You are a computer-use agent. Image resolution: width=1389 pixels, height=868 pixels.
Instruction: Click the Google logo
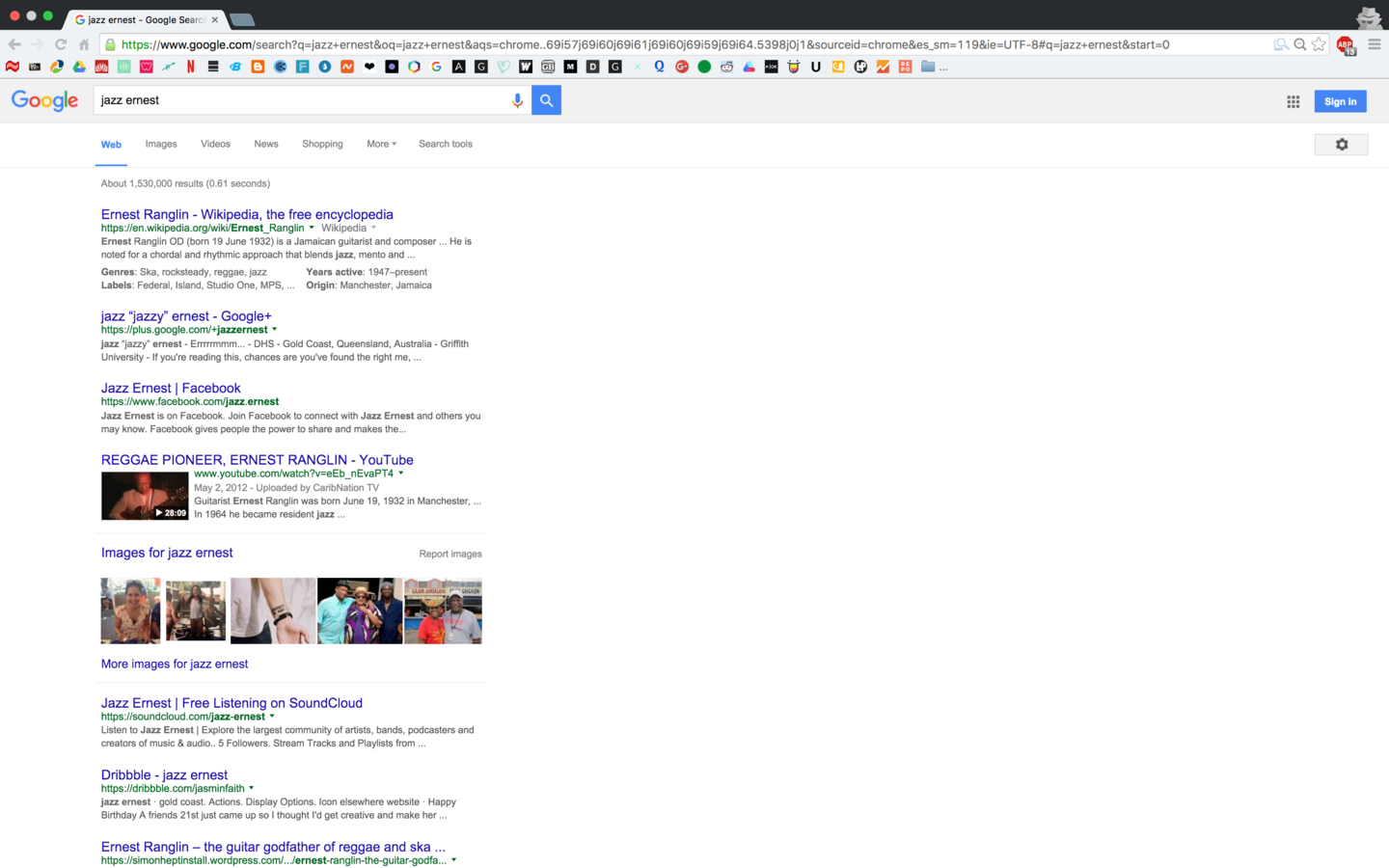pos(44,100)
